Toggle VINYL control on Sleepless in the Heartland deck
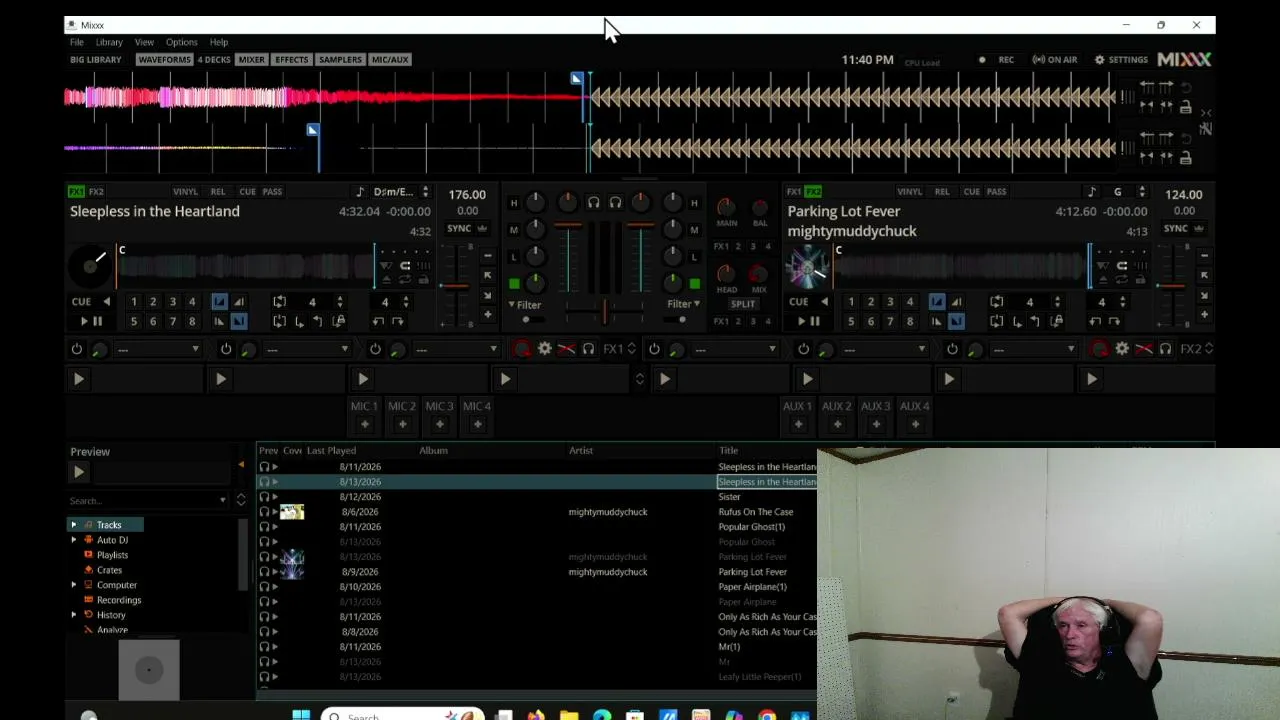Viewport: 1280px width, 720px height. click(x=185, y=191)
